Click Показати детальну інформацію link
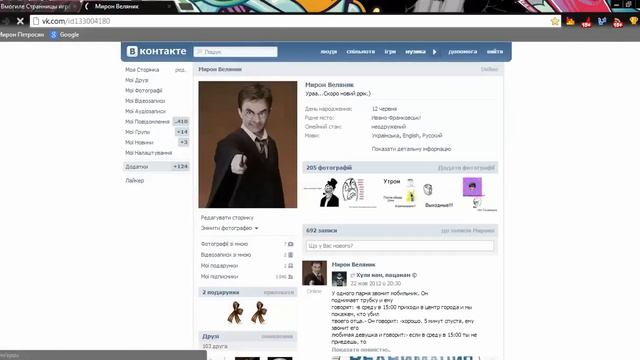The width and height of the screenshot is (640, 360). 411,149
